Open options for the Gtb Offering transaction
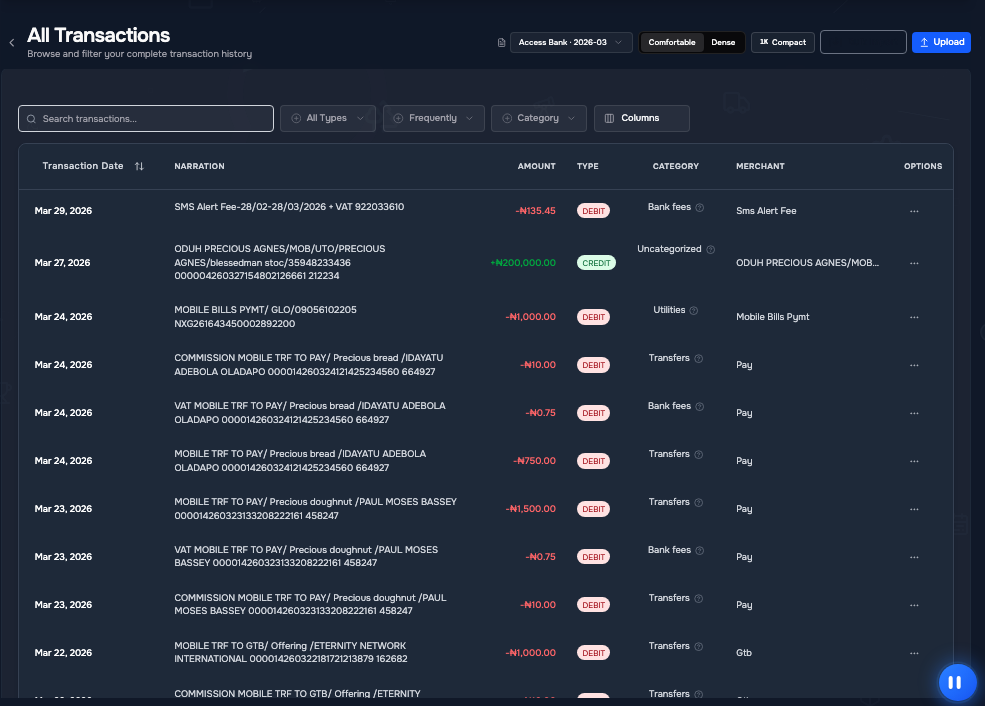This screenshot has height=706, width=985. coord(914,653)
